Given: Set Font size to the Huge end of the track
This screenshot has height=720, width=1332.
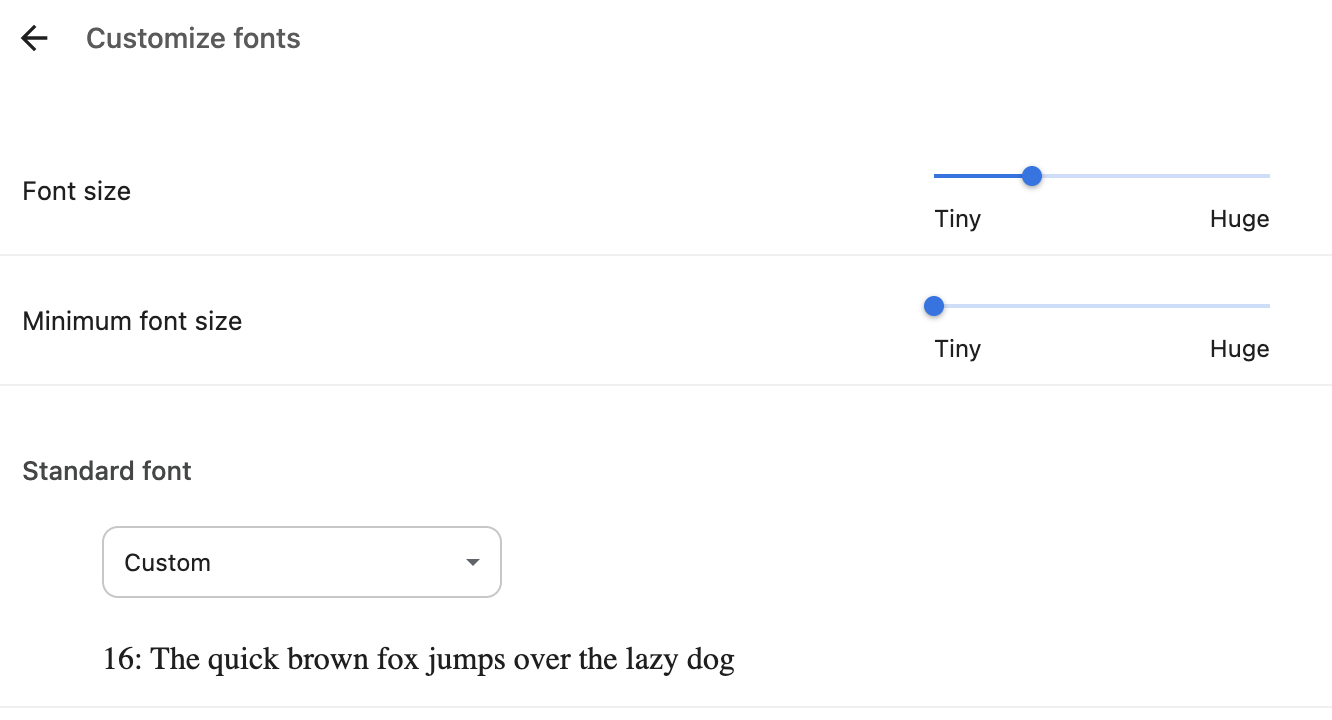Looking at the screenshot, I should [1268, 176].
